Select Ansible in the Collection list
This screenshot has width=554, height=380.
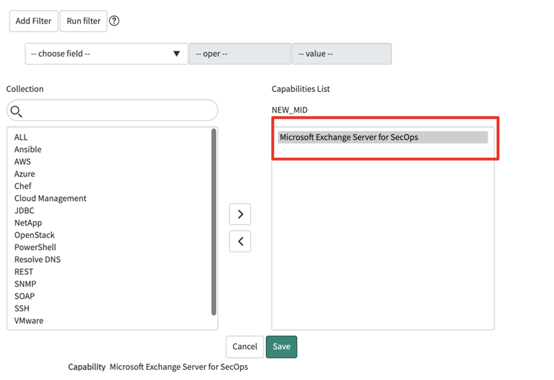(x=28, y=149)
